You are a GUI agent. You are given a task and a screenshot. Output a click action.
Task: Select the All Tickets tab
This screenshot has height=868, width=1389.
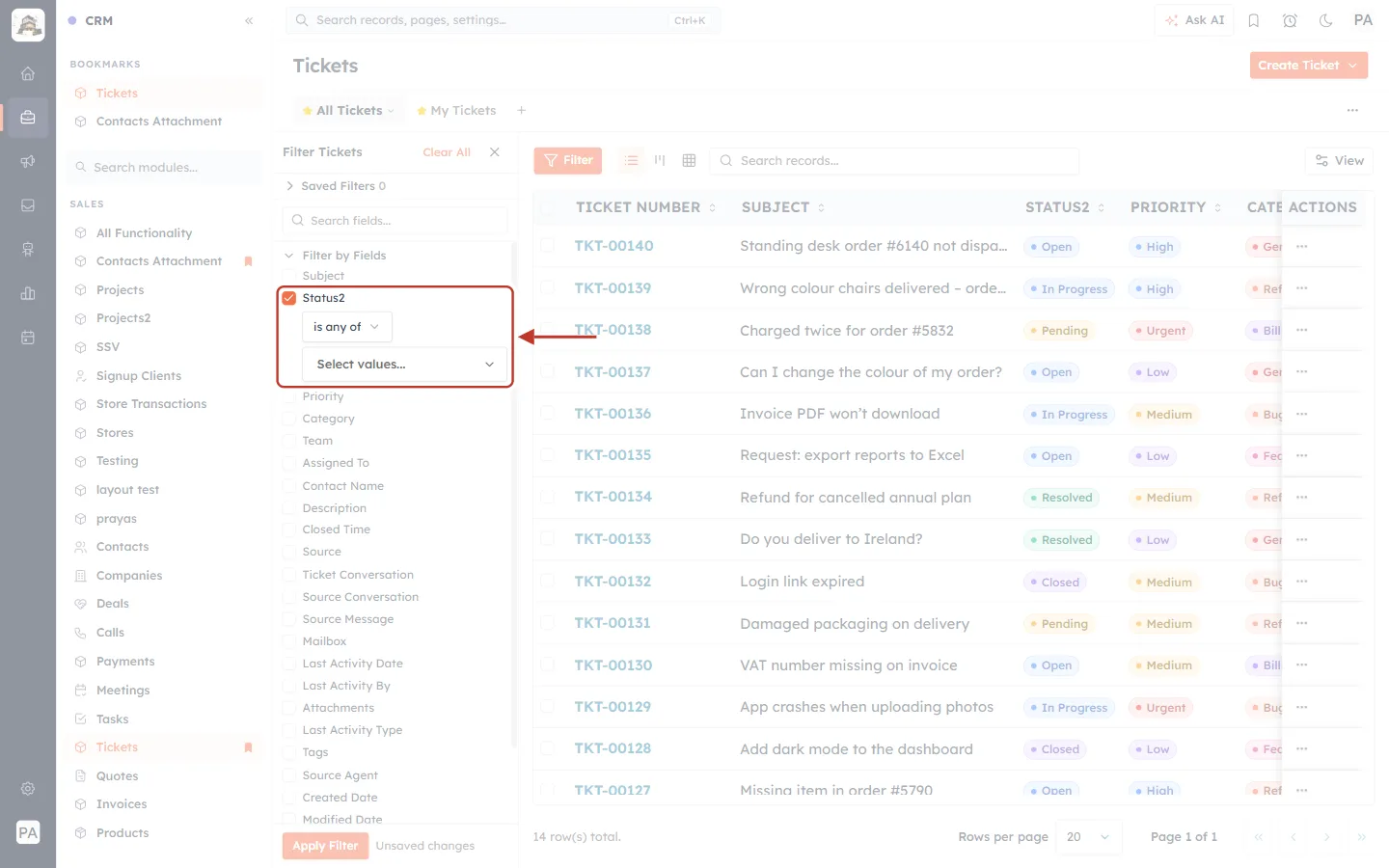[348, 111]
